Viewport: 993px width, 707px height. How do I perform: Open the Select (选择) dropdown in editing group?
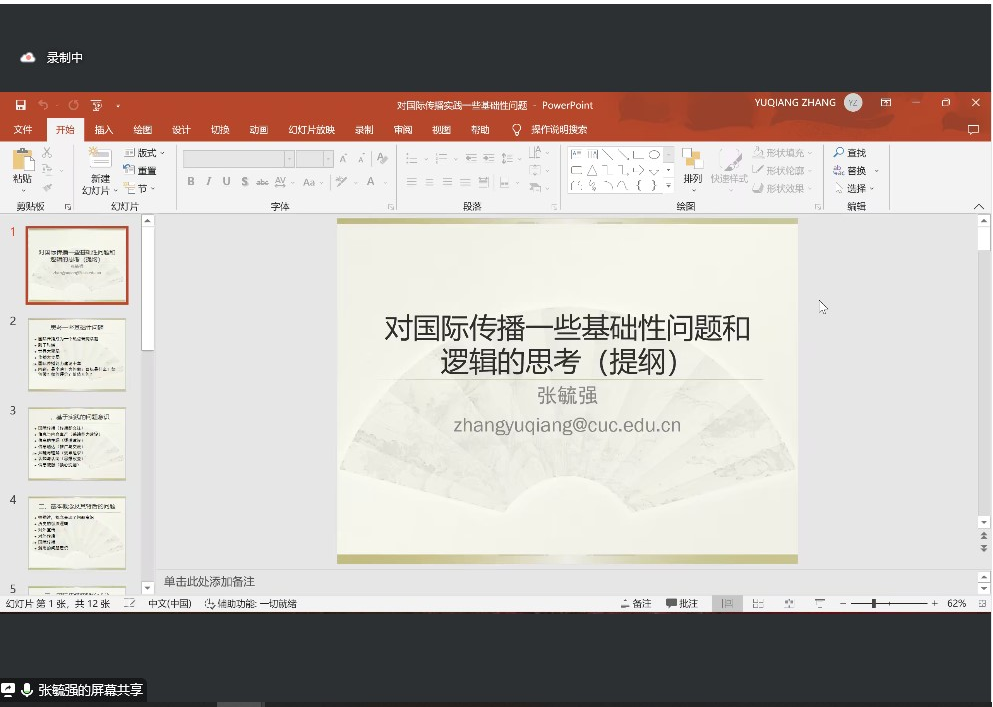pyautogui.click(x=854, y=188)
